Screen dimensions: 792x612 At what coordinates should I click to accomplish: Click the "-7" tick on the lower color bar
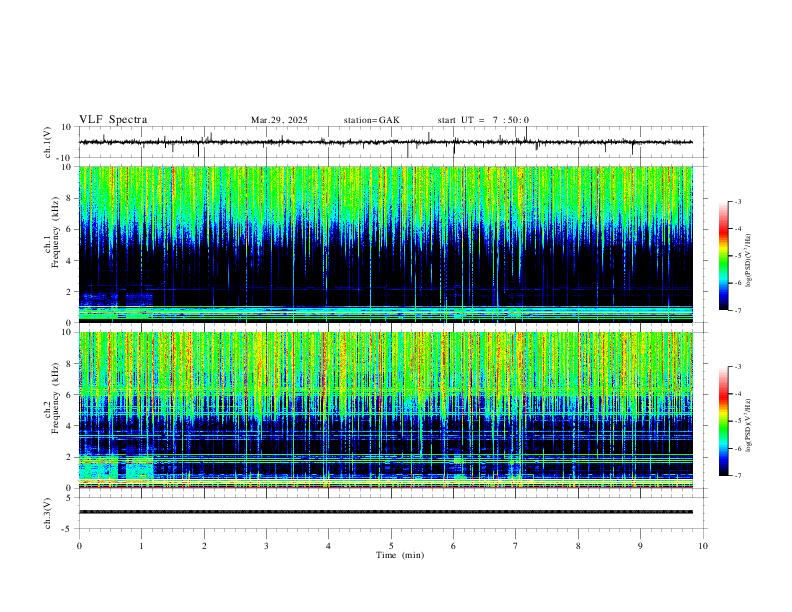pyautogui.click(x=737, y=475)
